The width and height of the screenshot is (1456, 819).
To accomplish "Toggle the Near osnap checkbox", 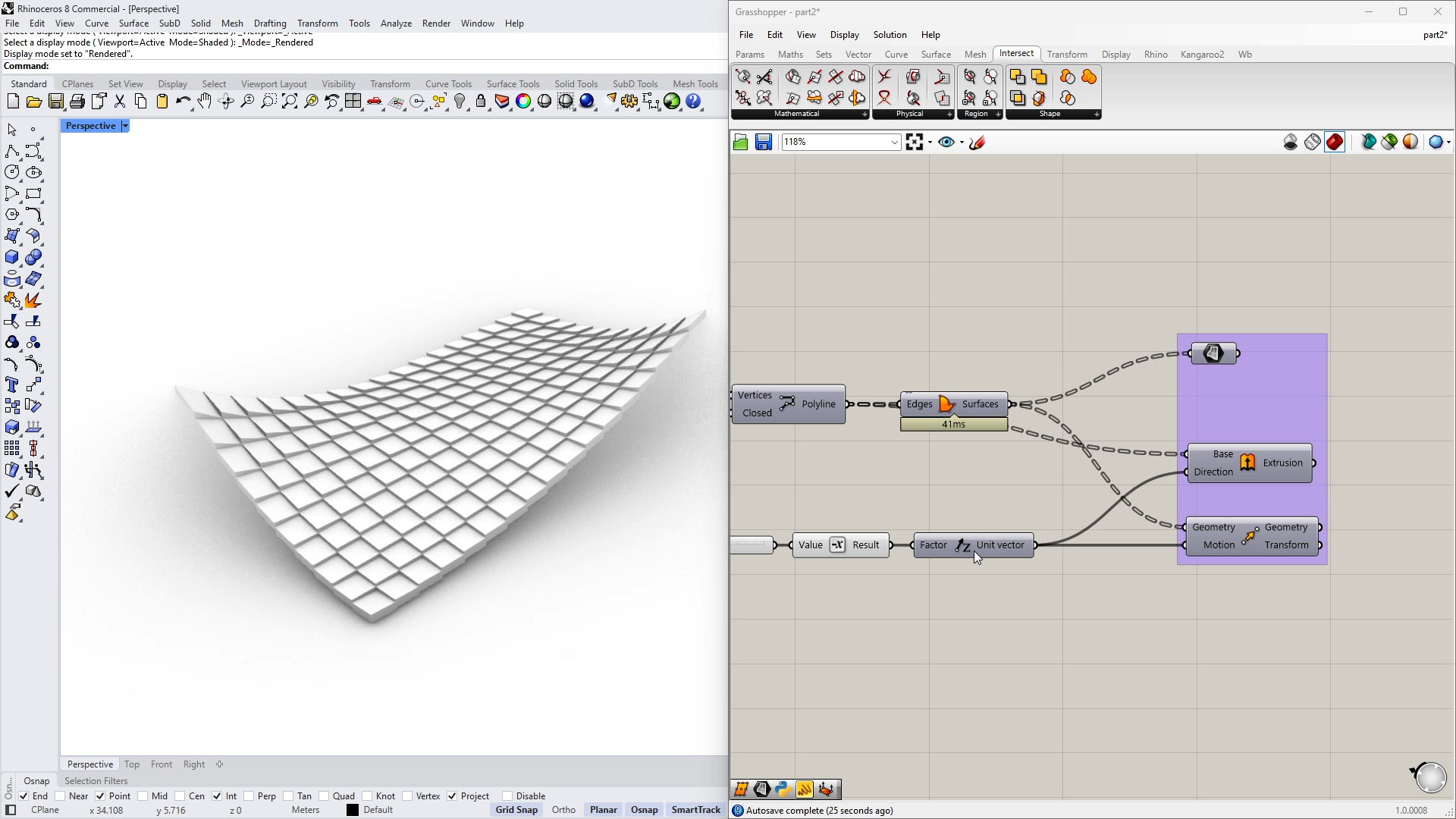I will pyautogui.click(x=60, y=796).
